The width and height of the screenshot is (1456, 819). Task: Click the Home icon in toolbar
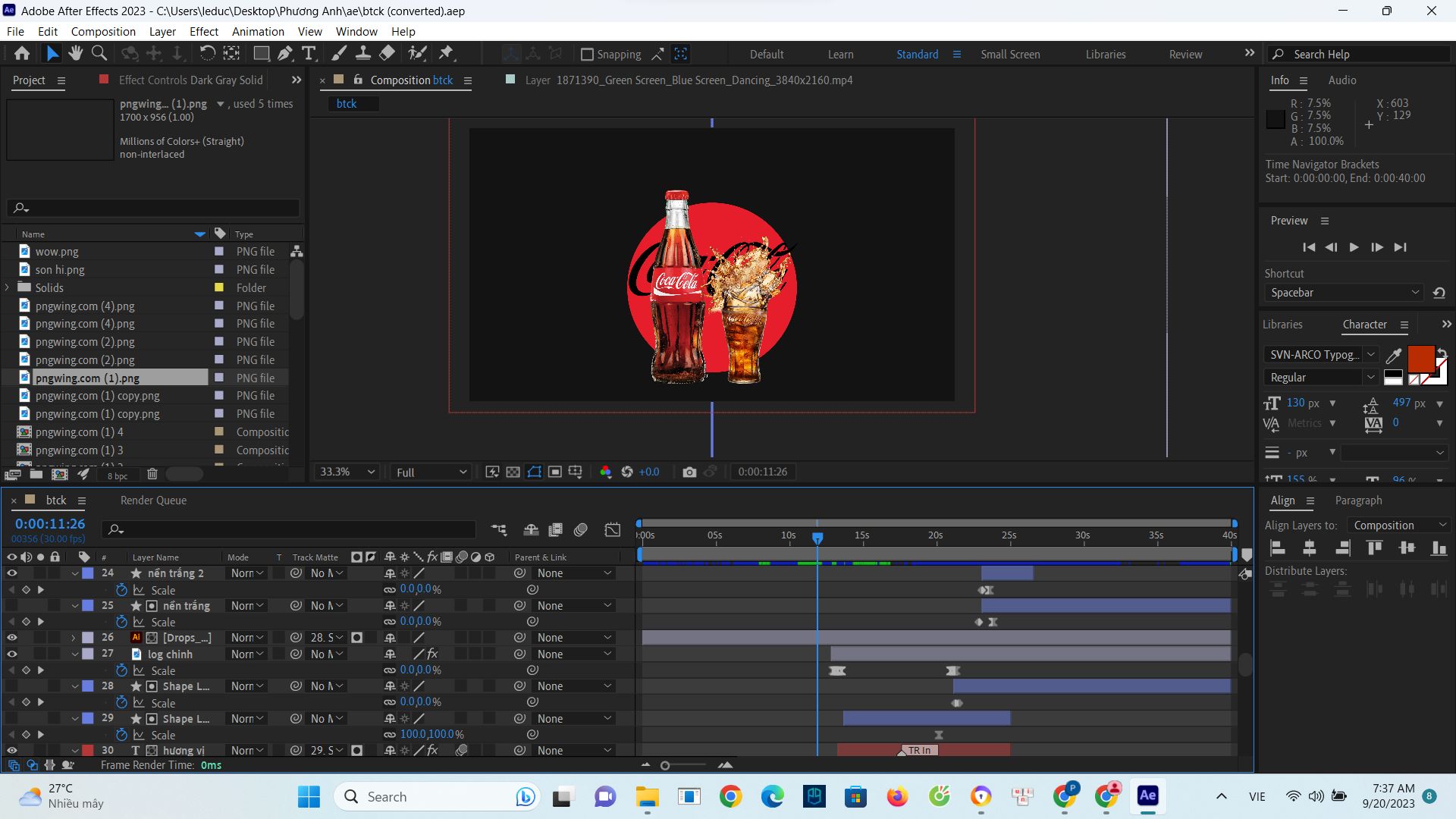coord(22,53)
